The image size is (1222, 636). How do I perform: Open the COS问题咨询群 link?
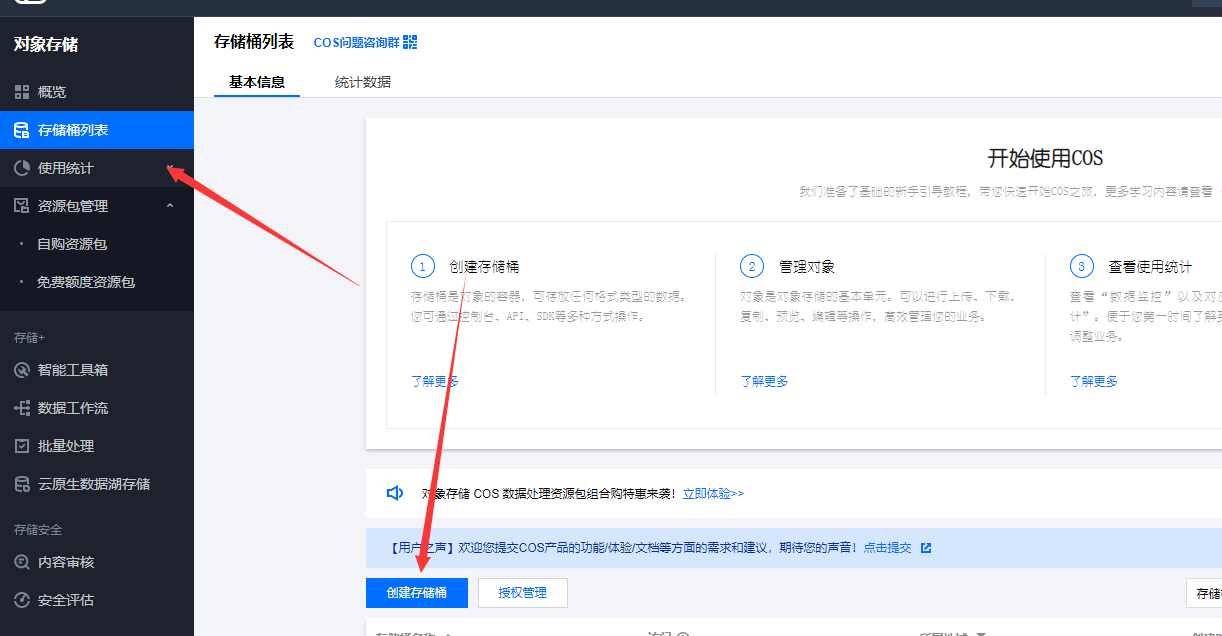pyautogui.click(x=356, y=42)
